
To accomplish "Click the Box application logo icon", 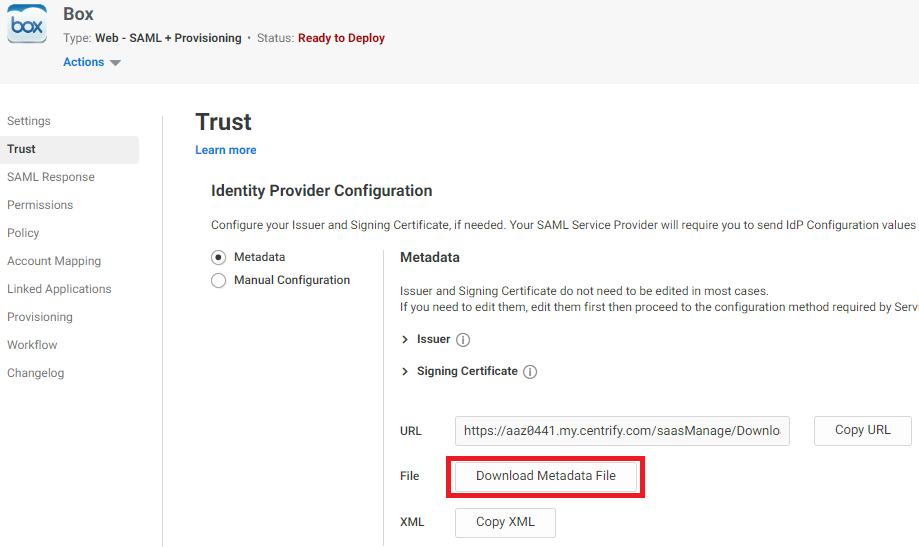I will pos(27,23).
